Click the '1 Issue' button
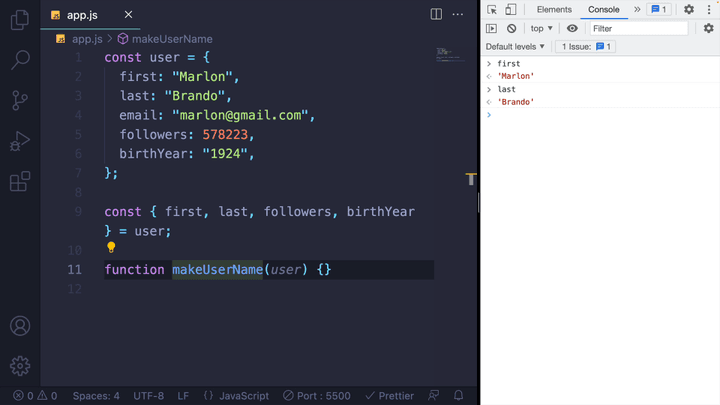This screenshot has width=720, height=405. coord(585,47)
